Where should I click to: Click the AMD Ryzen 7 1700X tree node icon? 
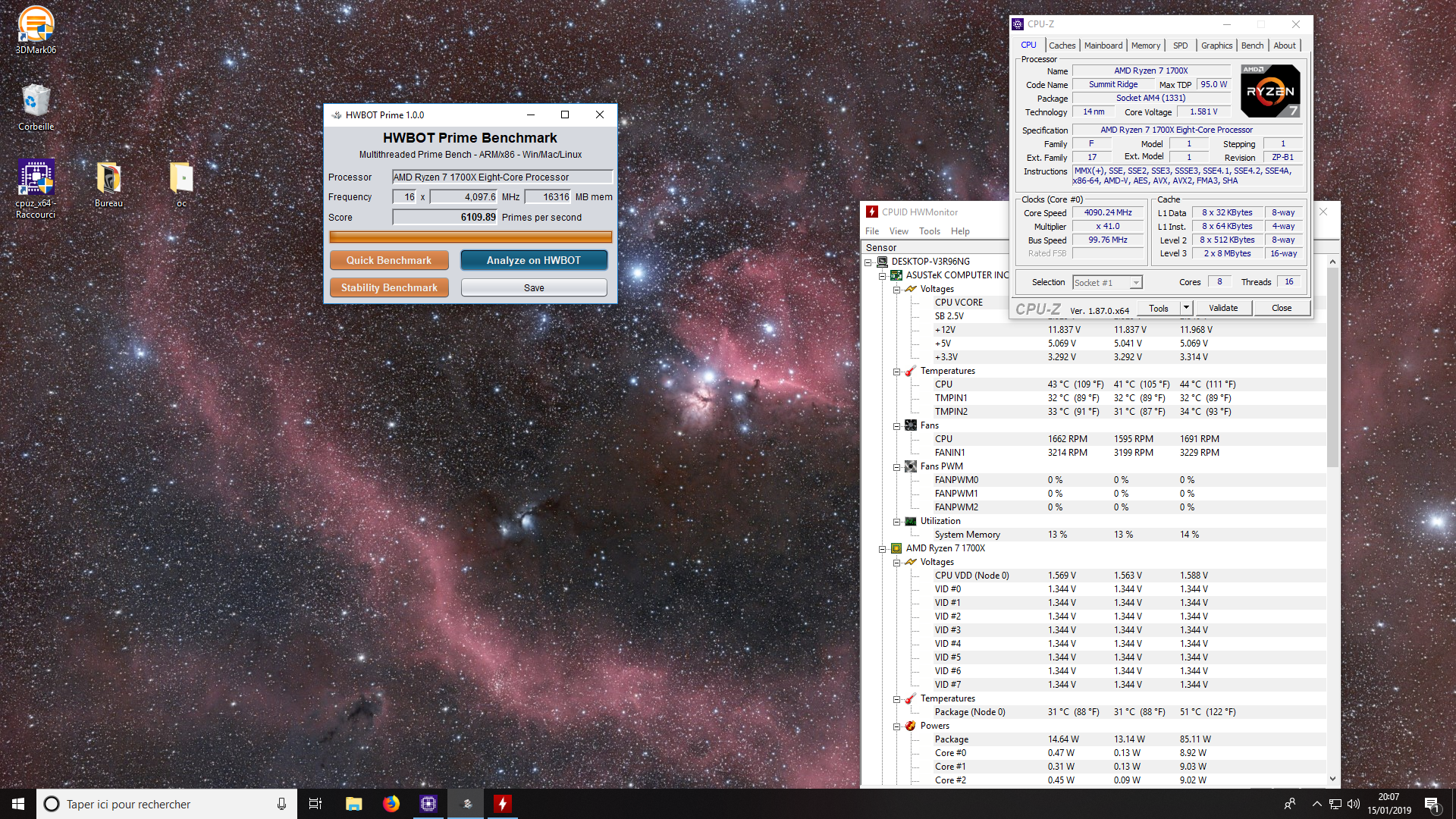tap(896, 548)
